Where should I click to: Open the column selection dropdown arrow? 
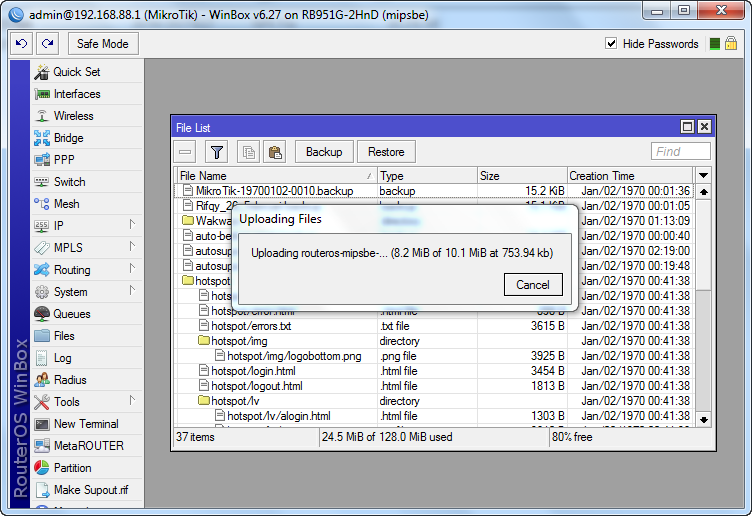click(x=704, y=176)
